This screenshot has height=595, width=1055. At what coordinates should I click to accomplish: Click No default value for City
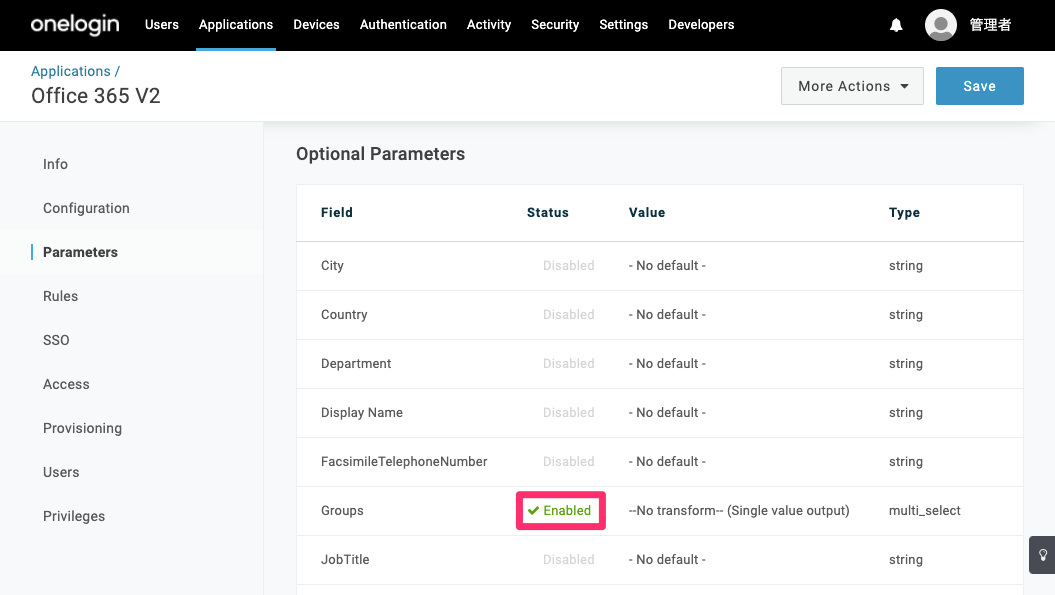pyautogui.click(x=667, y=266)
